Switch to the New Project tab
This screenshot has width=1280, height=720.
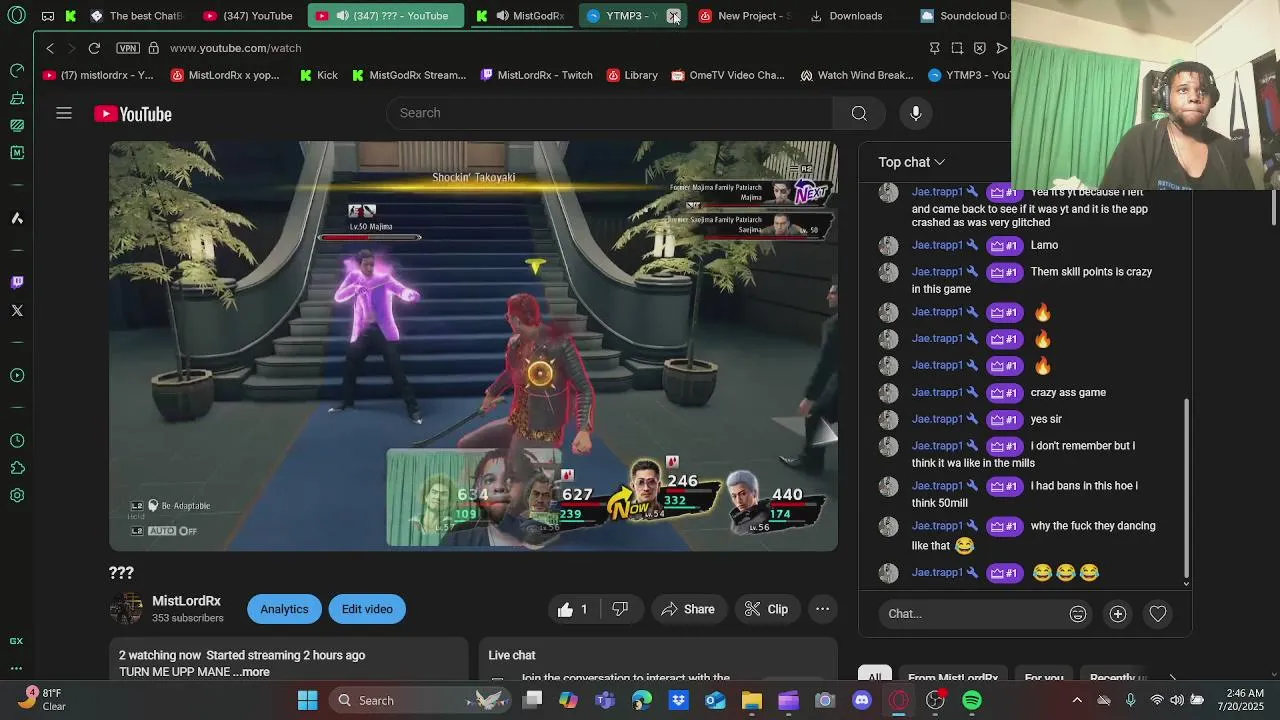[745, 16]
